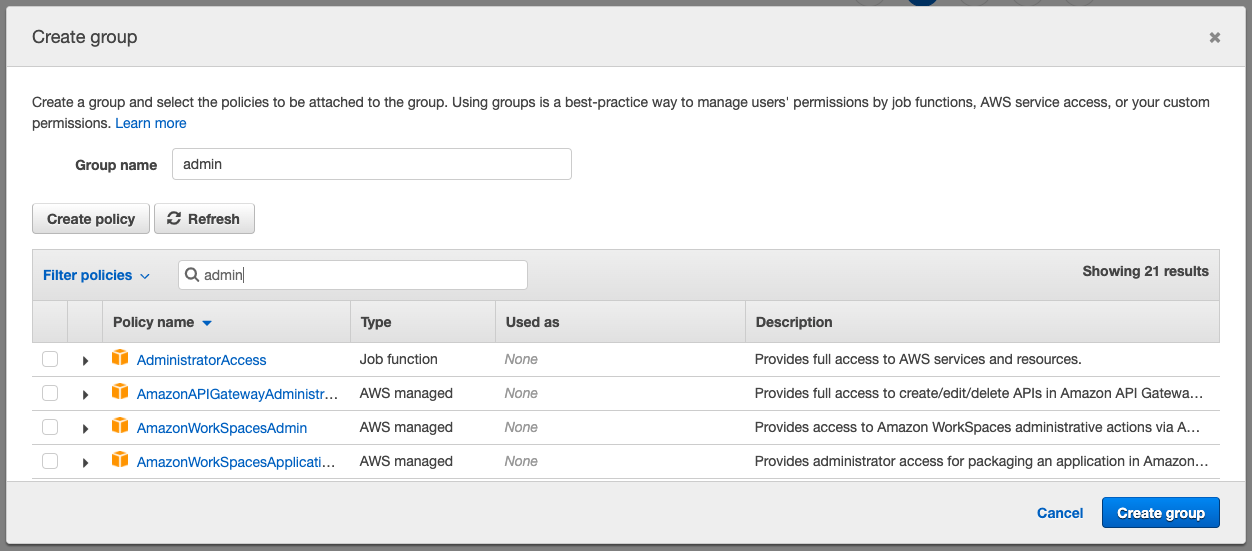Image resolution: width=1252 pixels, height=551 pixels.
Task: Enable the AmazonWorkSpacesApplication policy checkbox
Action: 50,461
